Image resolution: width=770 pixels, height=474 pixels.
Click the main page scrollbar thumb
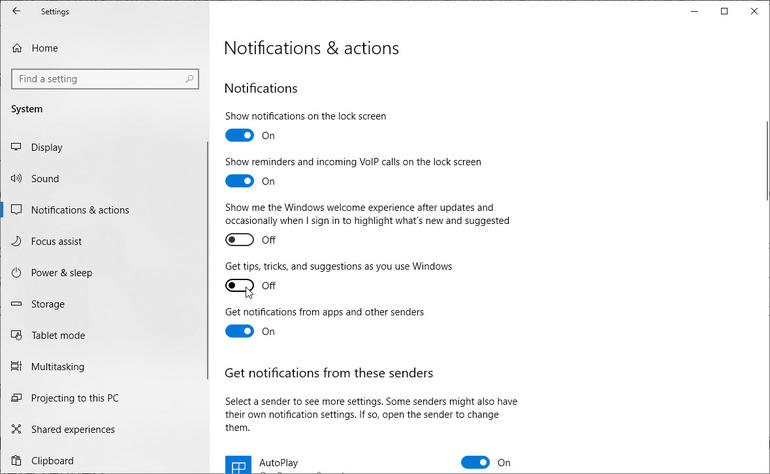click(767, 161)
